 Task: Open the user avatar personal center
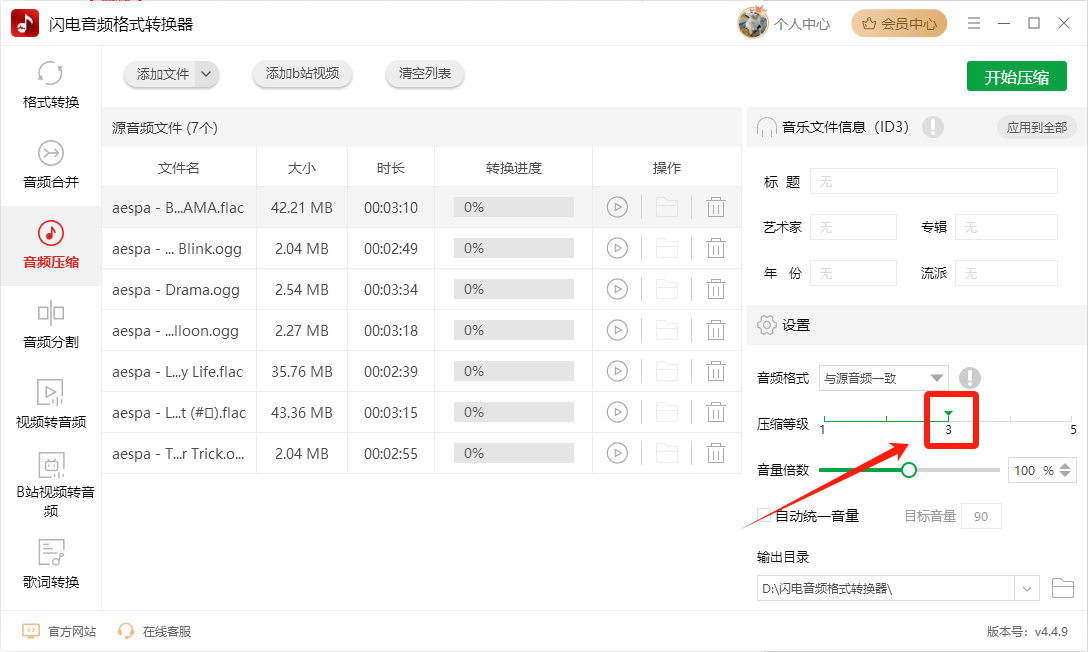[753, 24]
